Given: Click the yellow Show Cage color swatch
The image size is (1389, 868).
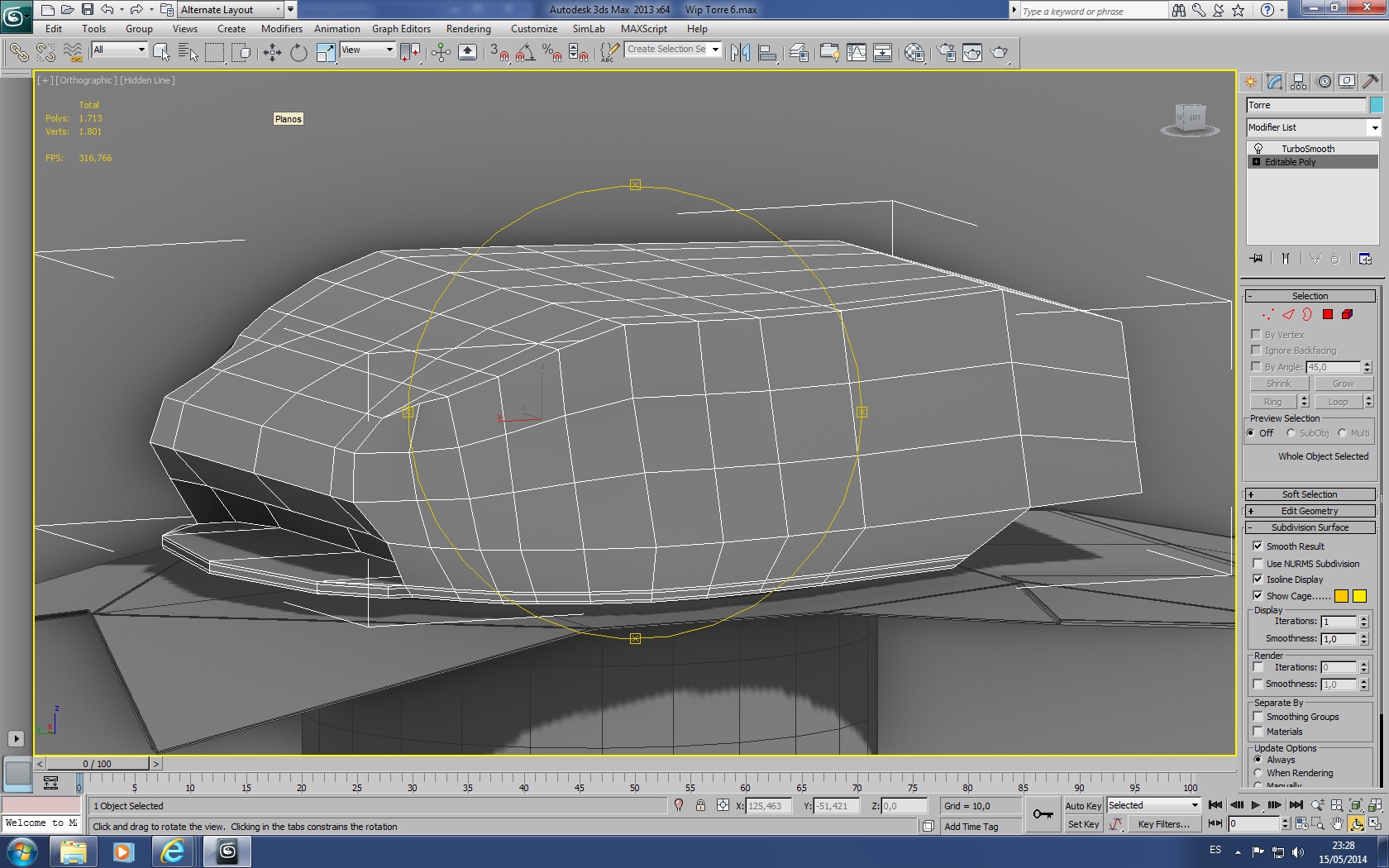Looking at the screenshot, I should point(1359,596).
